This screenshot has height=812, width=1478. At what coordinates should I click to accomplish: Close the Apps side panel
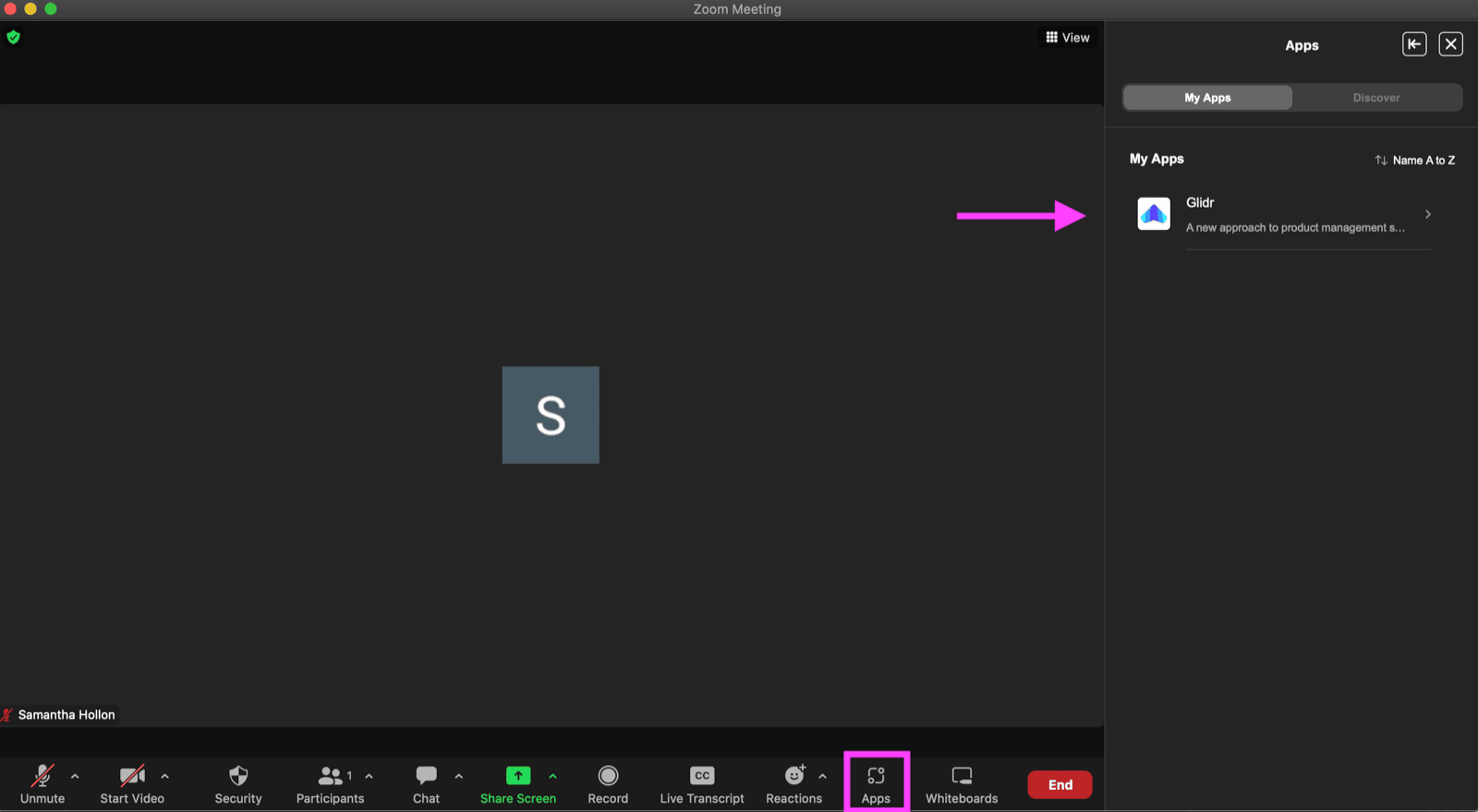click(1451, 44)
